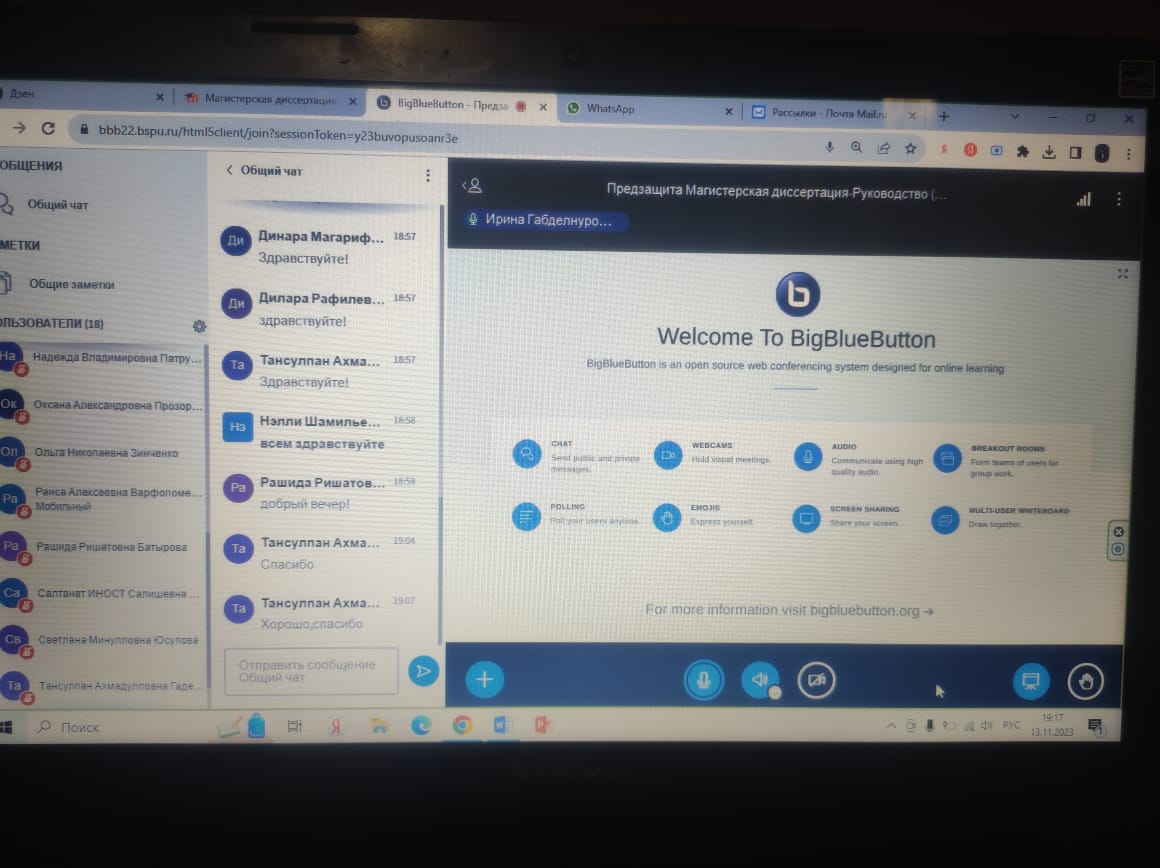This screenshot has height=868, width=1160.
Task: Open the users list settings gear
Action: pyautogui.click(x=199, y=326)
